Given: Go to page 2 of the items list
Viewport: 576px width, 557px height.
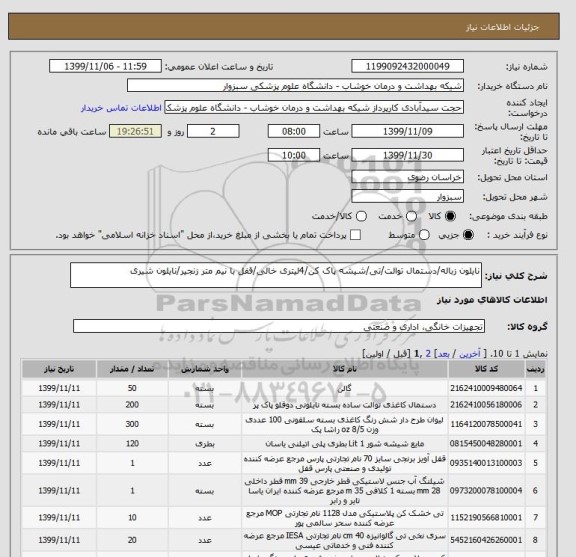Looking at the screenshot, I should pos(428,353).
